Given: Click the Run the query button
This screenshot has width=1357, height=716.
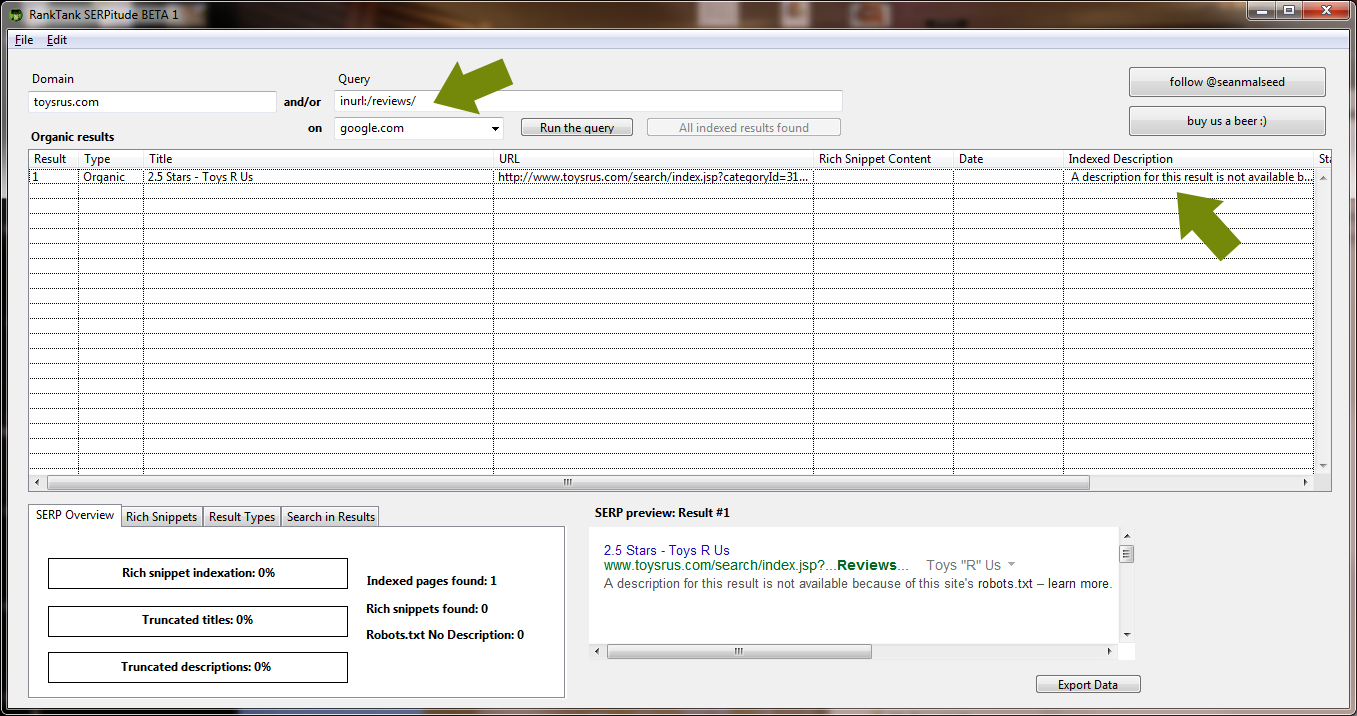Looking at the screenshot, I should pyautogui.click(x=577, y=128).
